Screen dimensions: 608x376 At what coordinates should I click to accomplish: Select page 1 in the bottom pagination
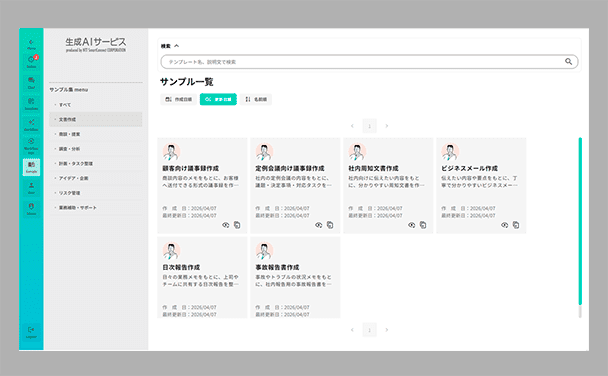click(370, 330)
